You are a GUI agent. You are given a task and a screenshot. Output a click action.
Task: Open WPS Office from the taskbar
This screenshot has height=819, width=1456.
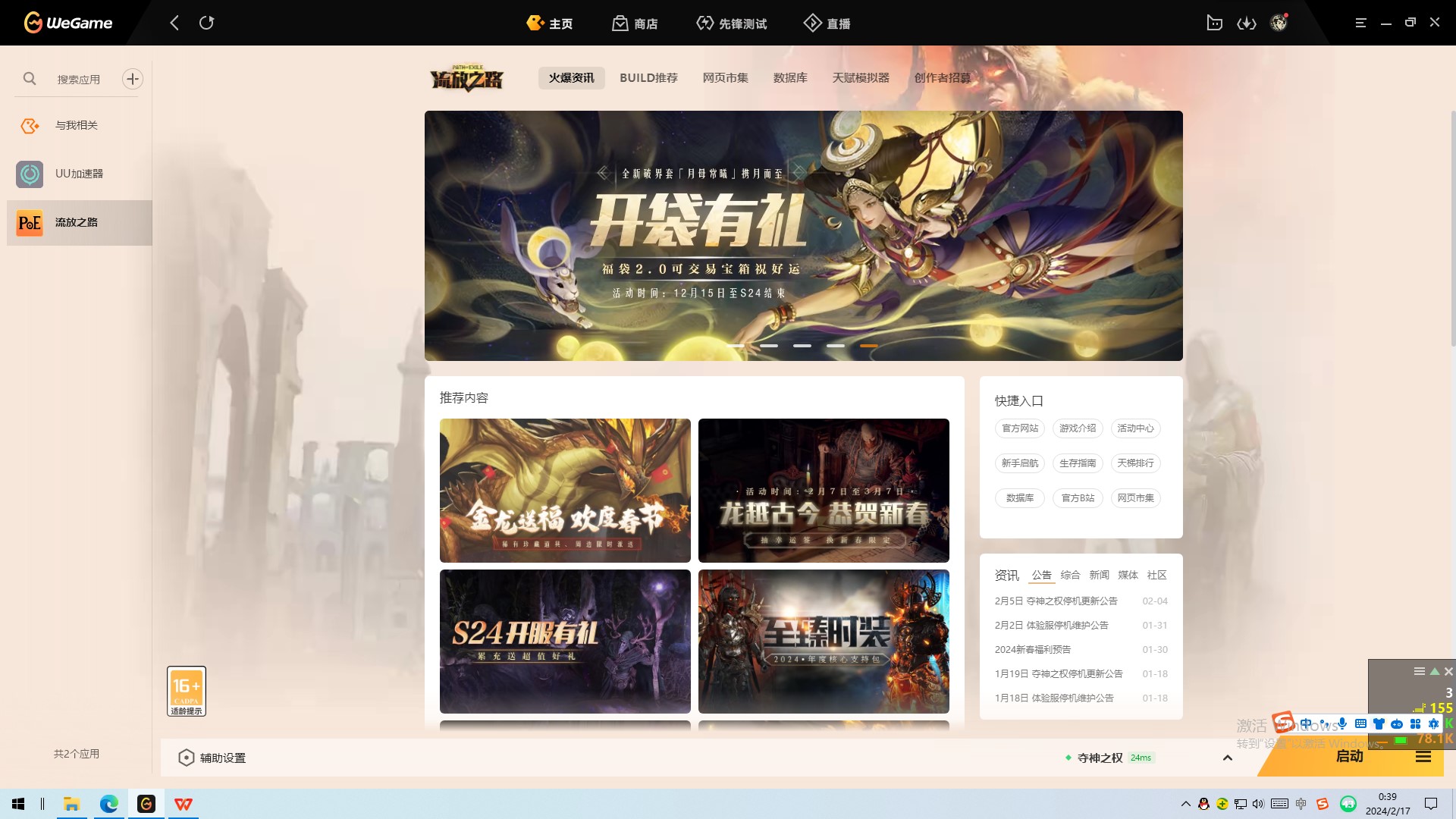[184, 804]
